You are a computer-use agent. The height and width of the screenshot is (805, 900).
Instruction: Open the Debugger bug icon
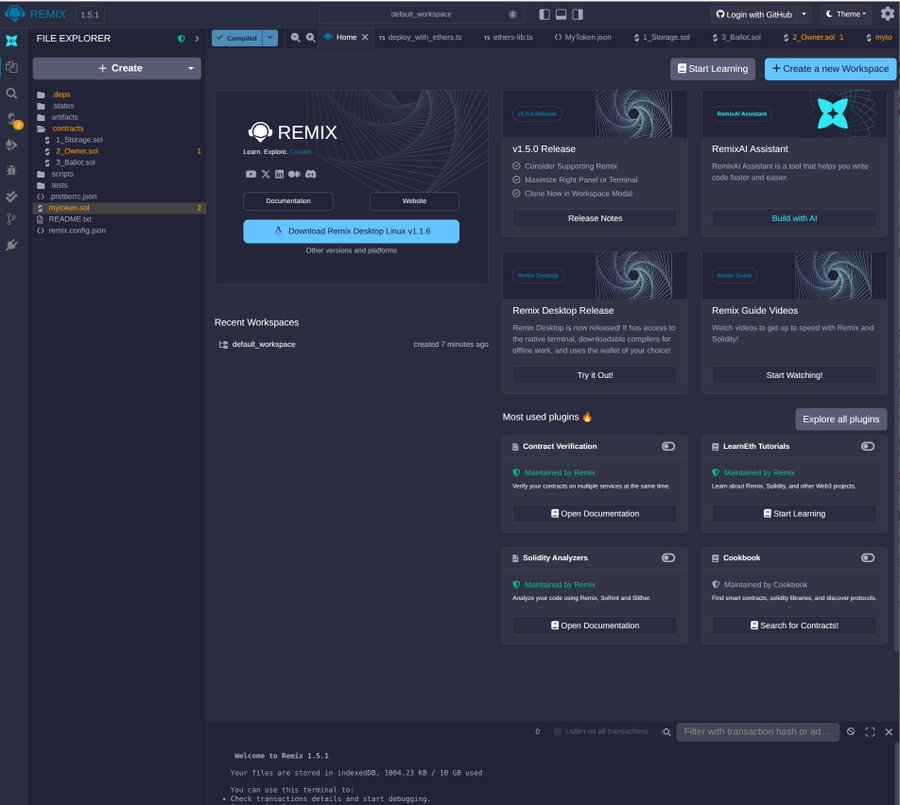(x=11, y=171)
